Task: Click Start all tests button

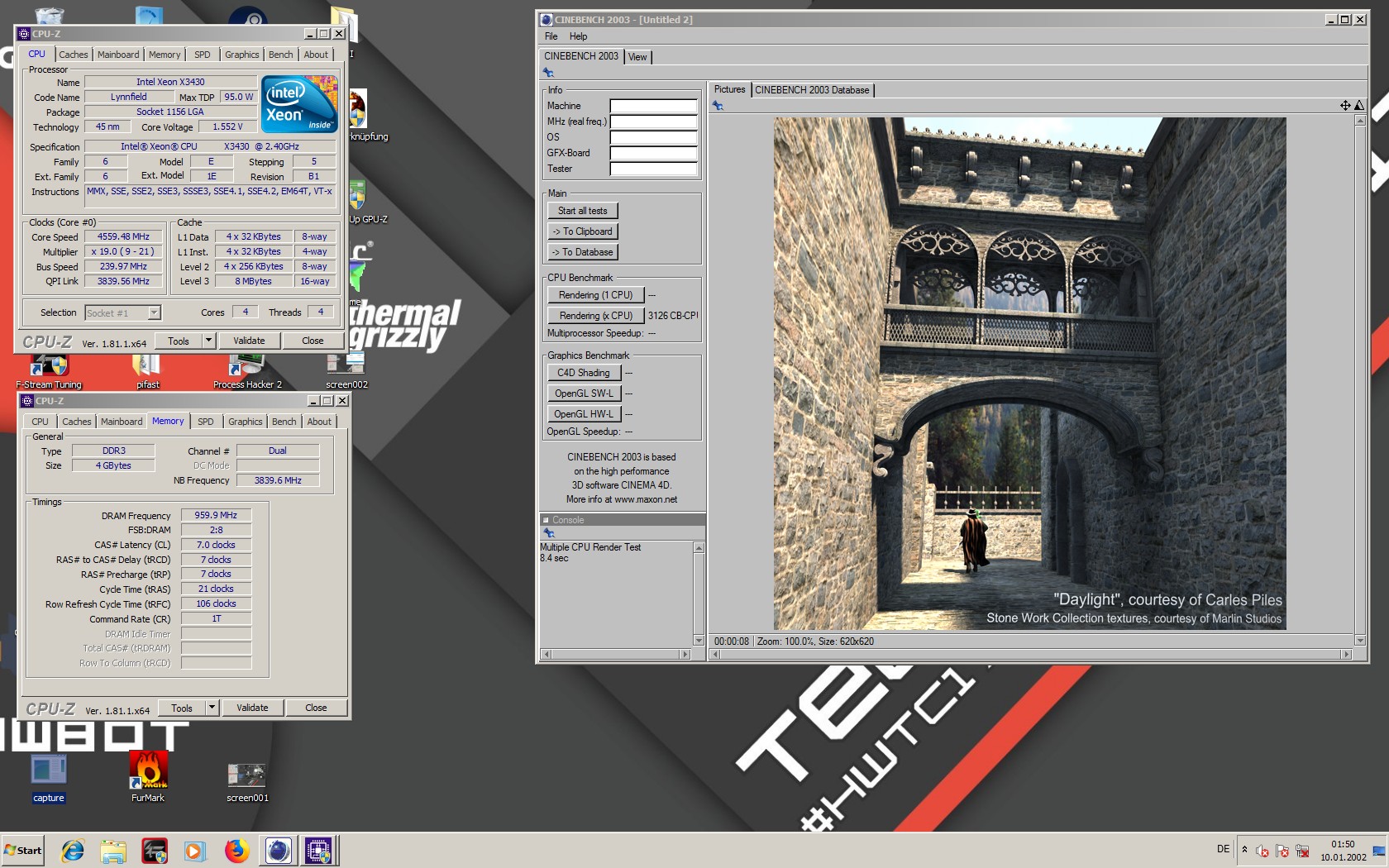Action: [583, 211]
